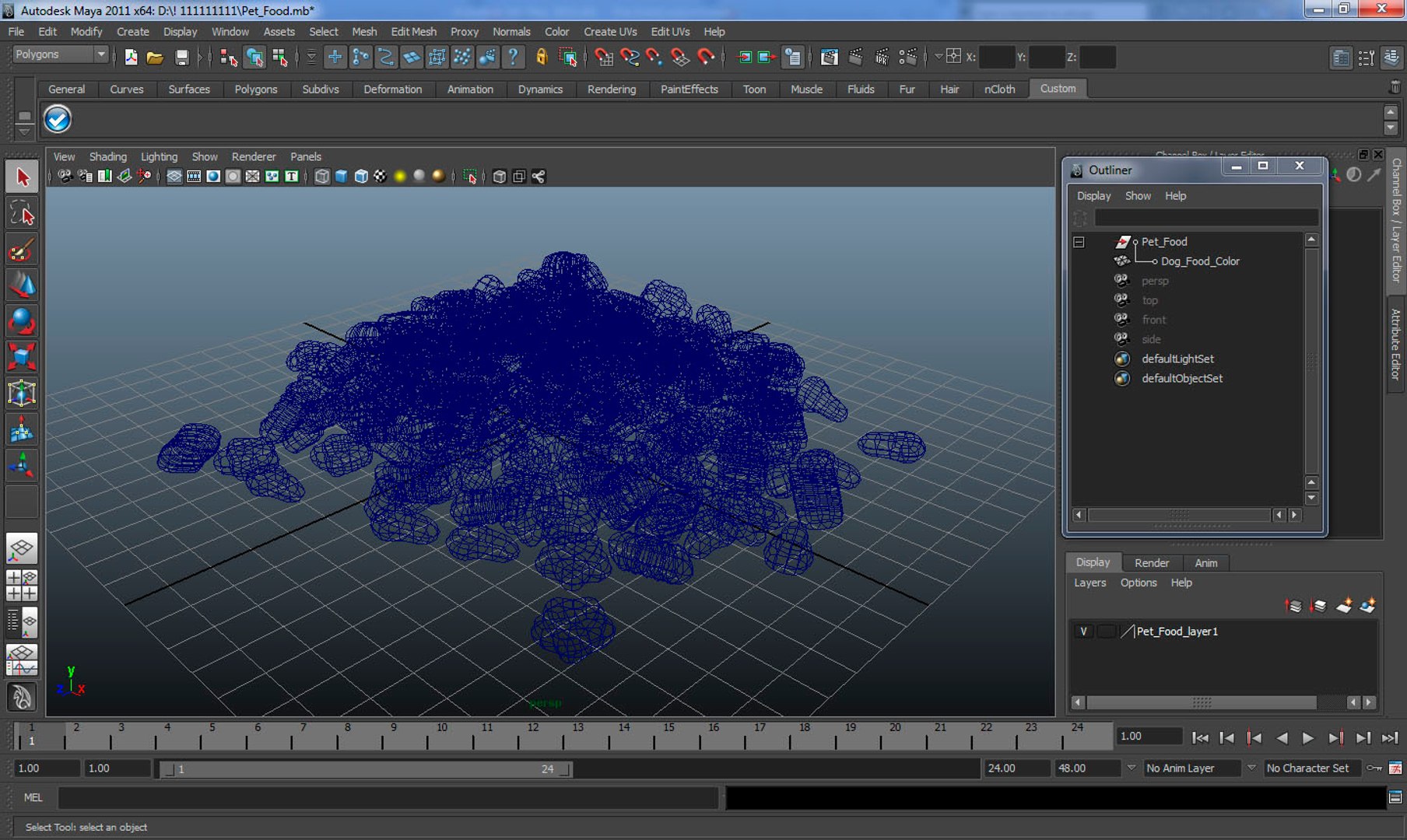Image resolution: width=1407 pixels, height=840 pixels.
Task: Choose the Paint Selection tool
Action: click(22, 250)
